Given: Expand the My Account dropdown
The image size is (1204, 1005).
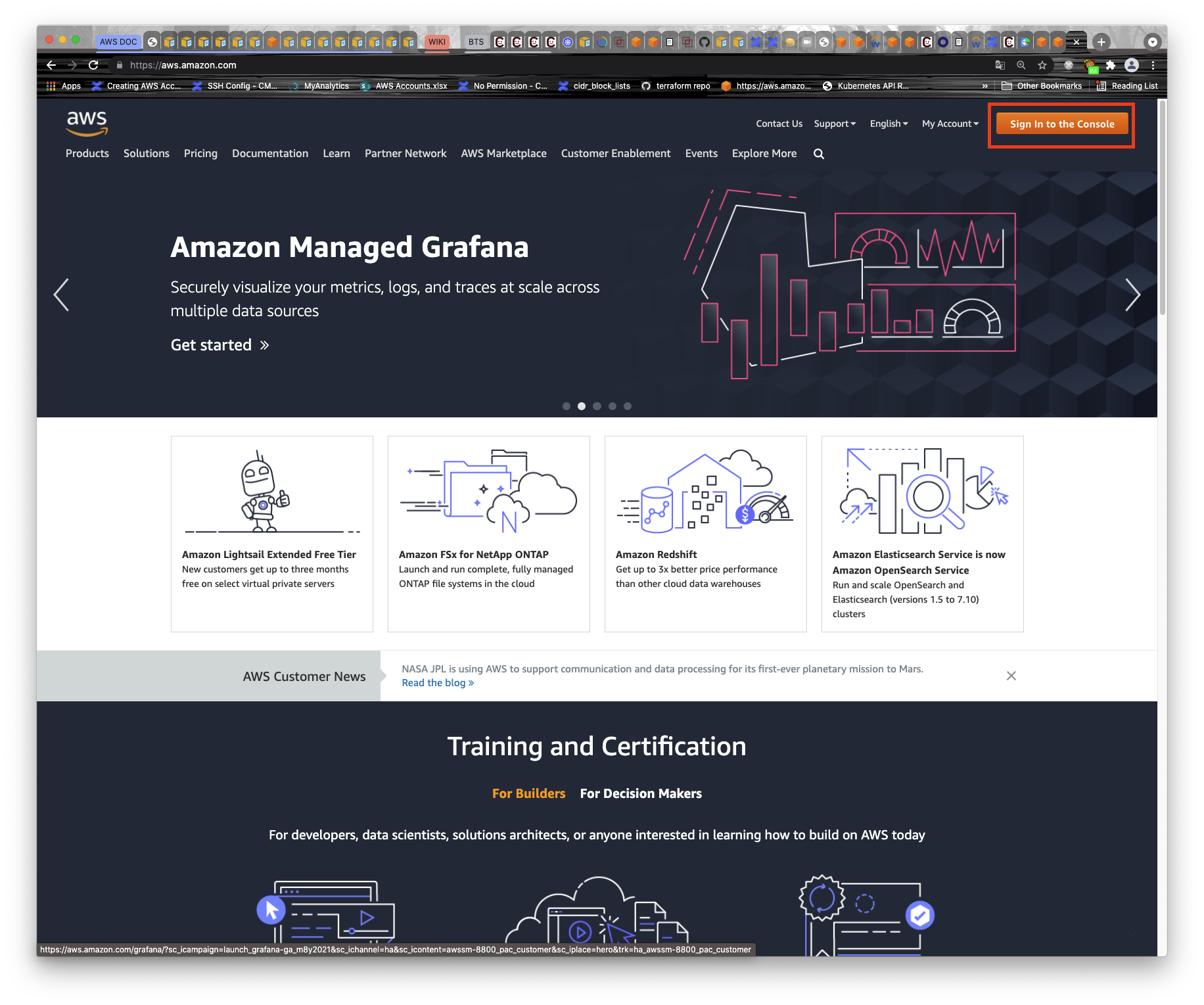Looking at the screenshot, I should 950,124.
